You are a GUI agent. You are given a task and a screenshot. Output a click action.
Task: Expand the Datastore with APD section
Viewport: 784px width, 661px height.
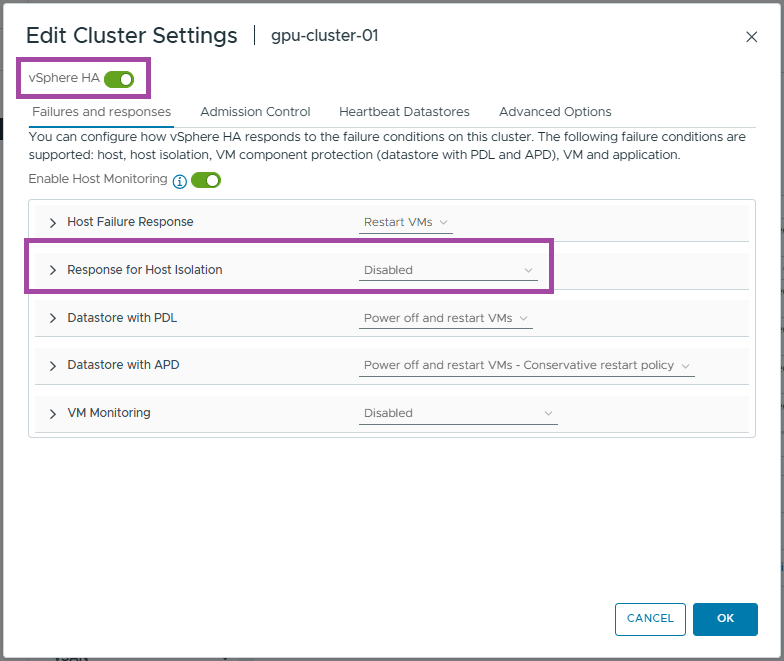53,366
